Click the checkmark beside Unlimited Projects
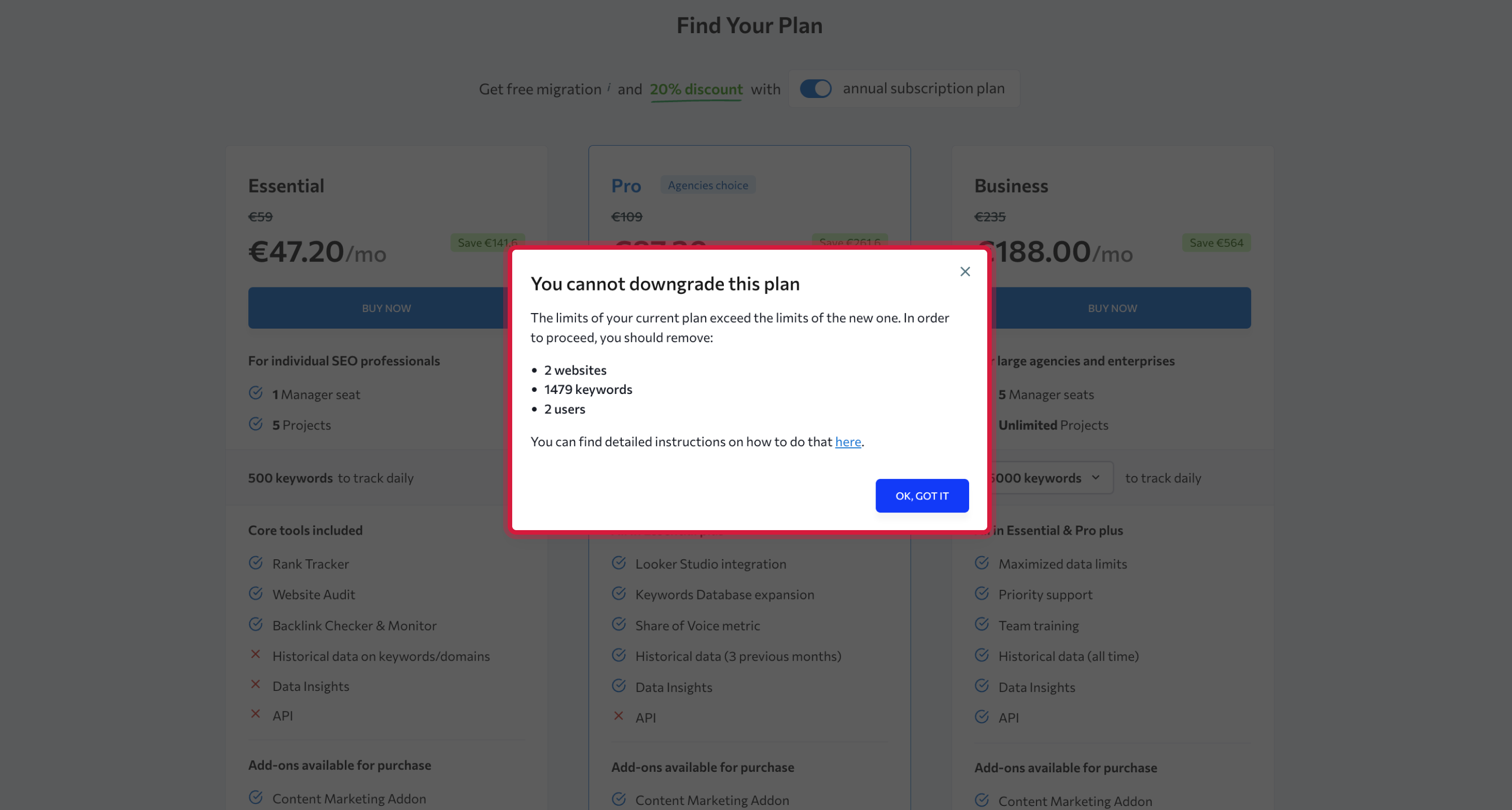Viewport: 1512px width, 810px height. point(981,424)
